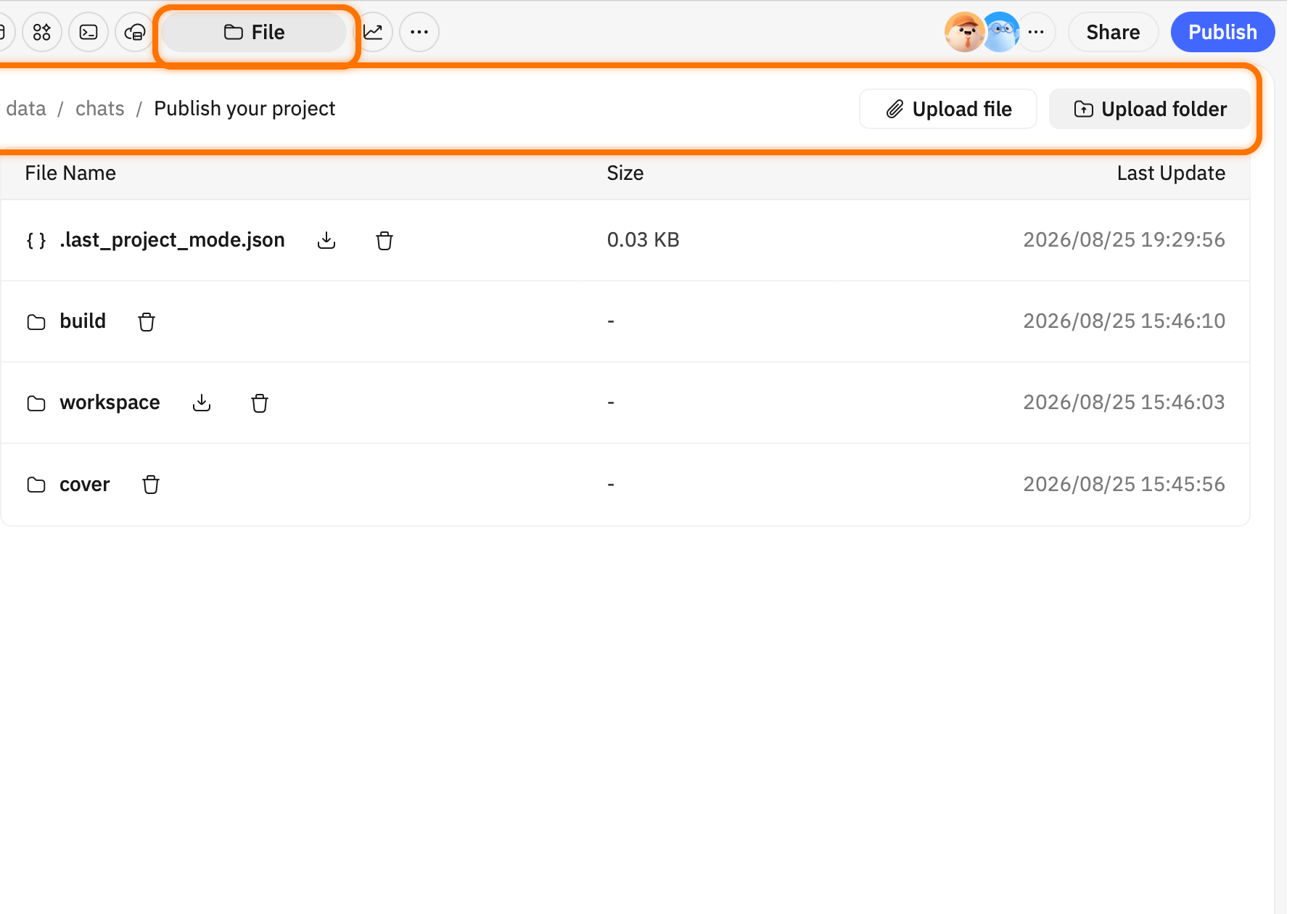This screenshot has width=1316, height=914.
Task: Publish the project
Action: 1222,32
